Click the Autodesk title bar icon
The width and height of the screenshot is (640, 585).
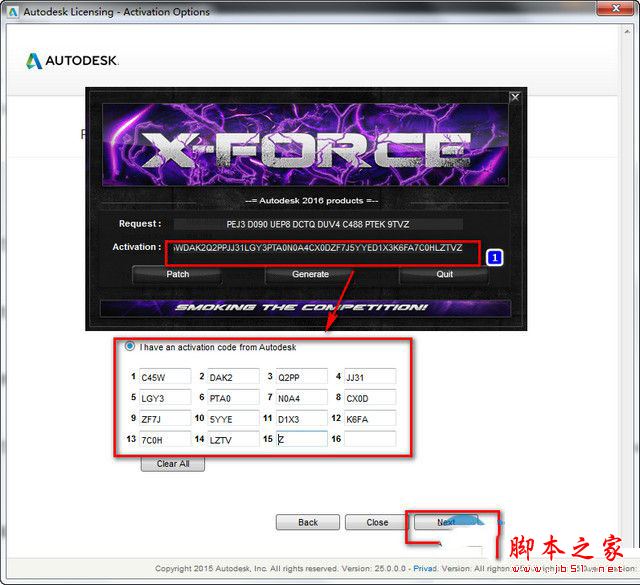coord(13,12)
